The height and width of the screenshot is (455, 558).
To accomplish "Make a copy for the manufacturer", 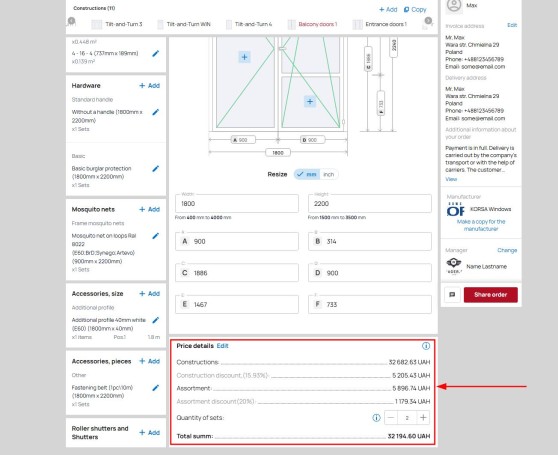I will [x=481, y=225].
